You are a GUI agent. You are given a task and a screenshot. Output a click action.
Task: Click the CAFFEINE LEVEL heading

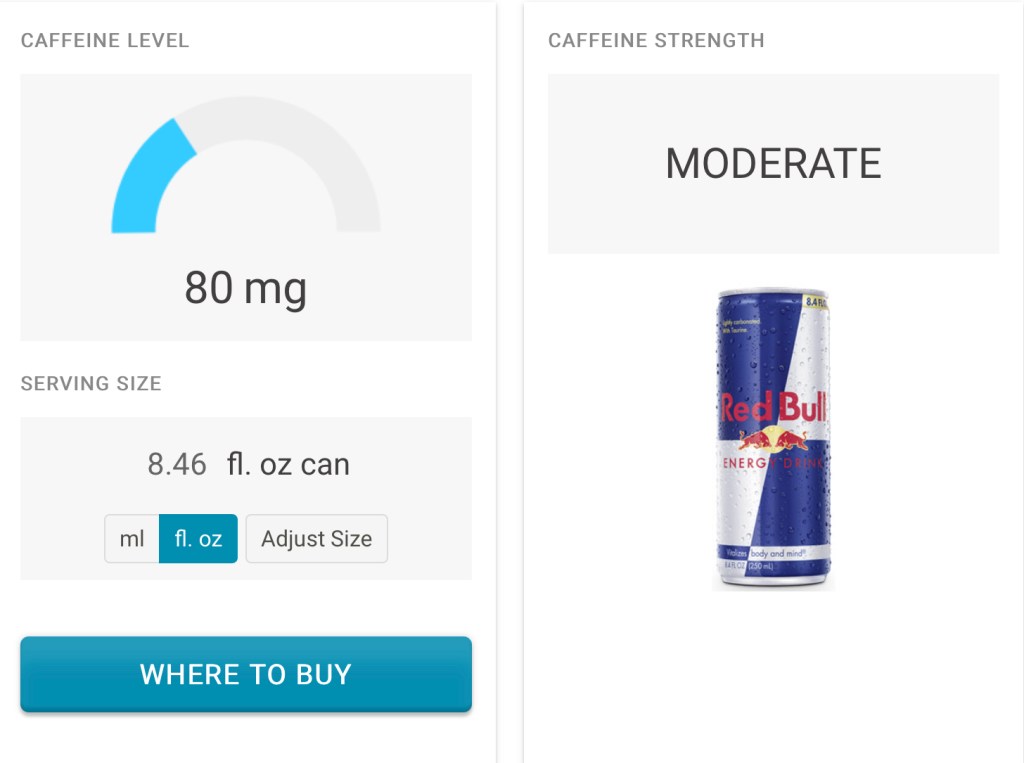click(105, 41)
